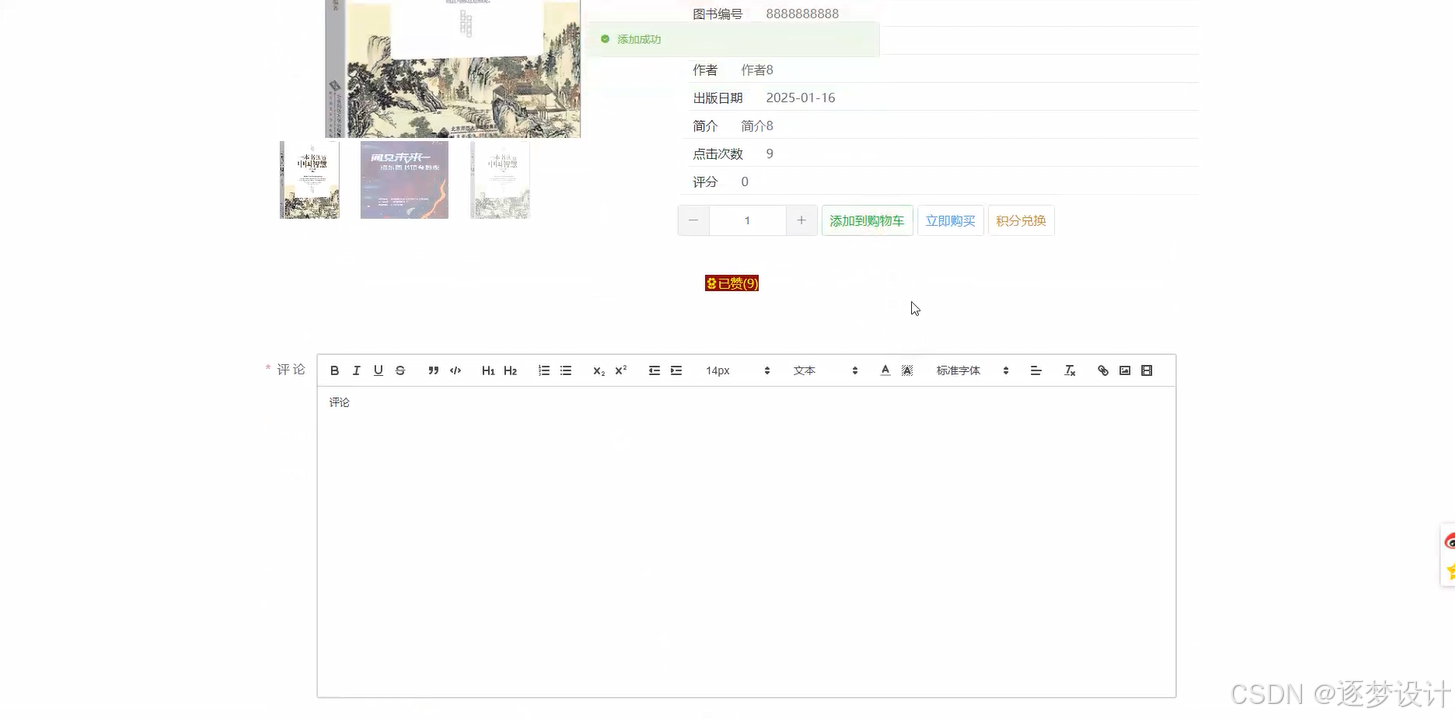Click the 积分兑换 points redemption link

pyautogui.click(x=1020, y=220)
